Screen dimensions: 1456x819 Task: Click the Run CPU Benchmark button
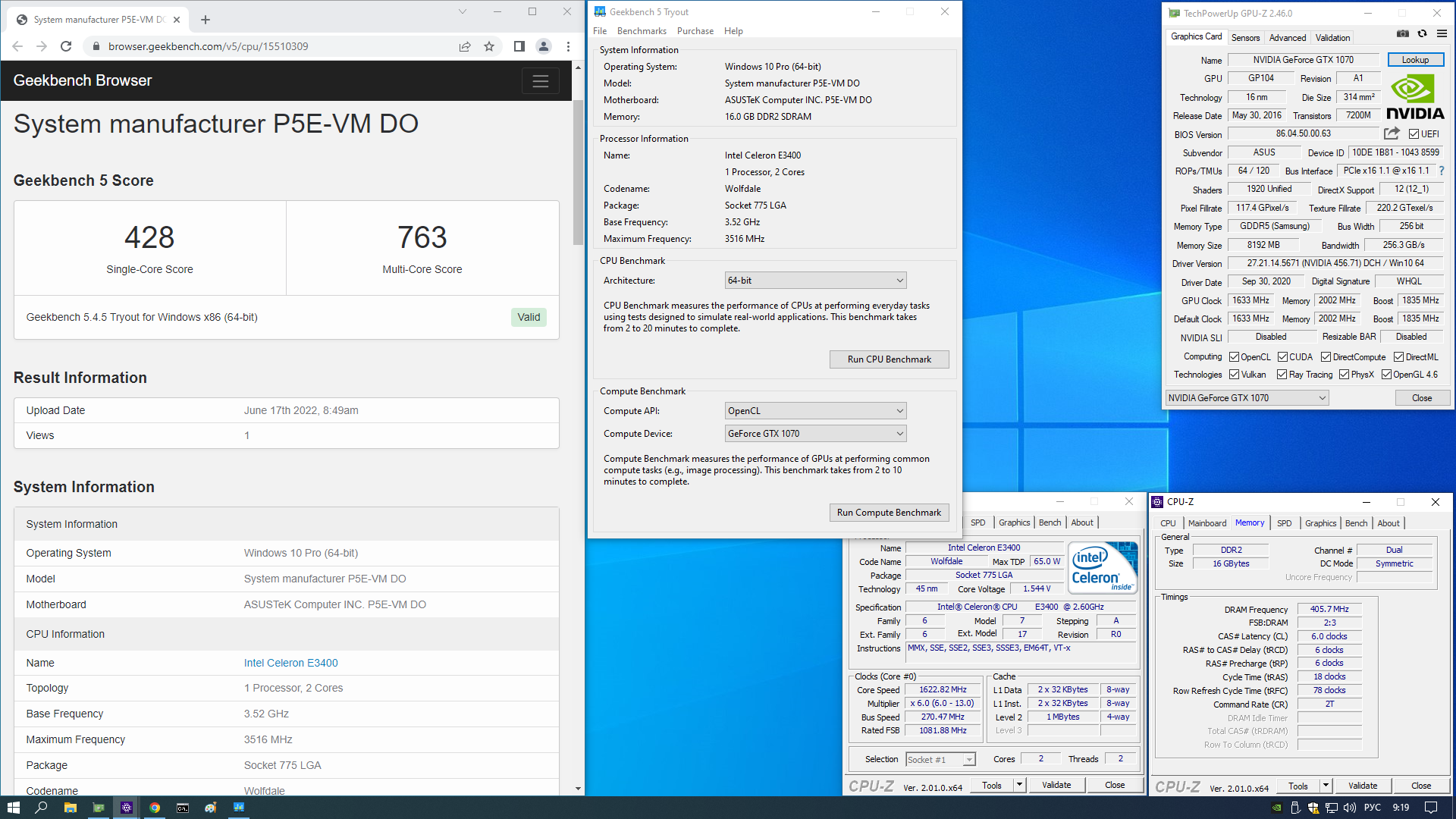click(x=890, y=359)
